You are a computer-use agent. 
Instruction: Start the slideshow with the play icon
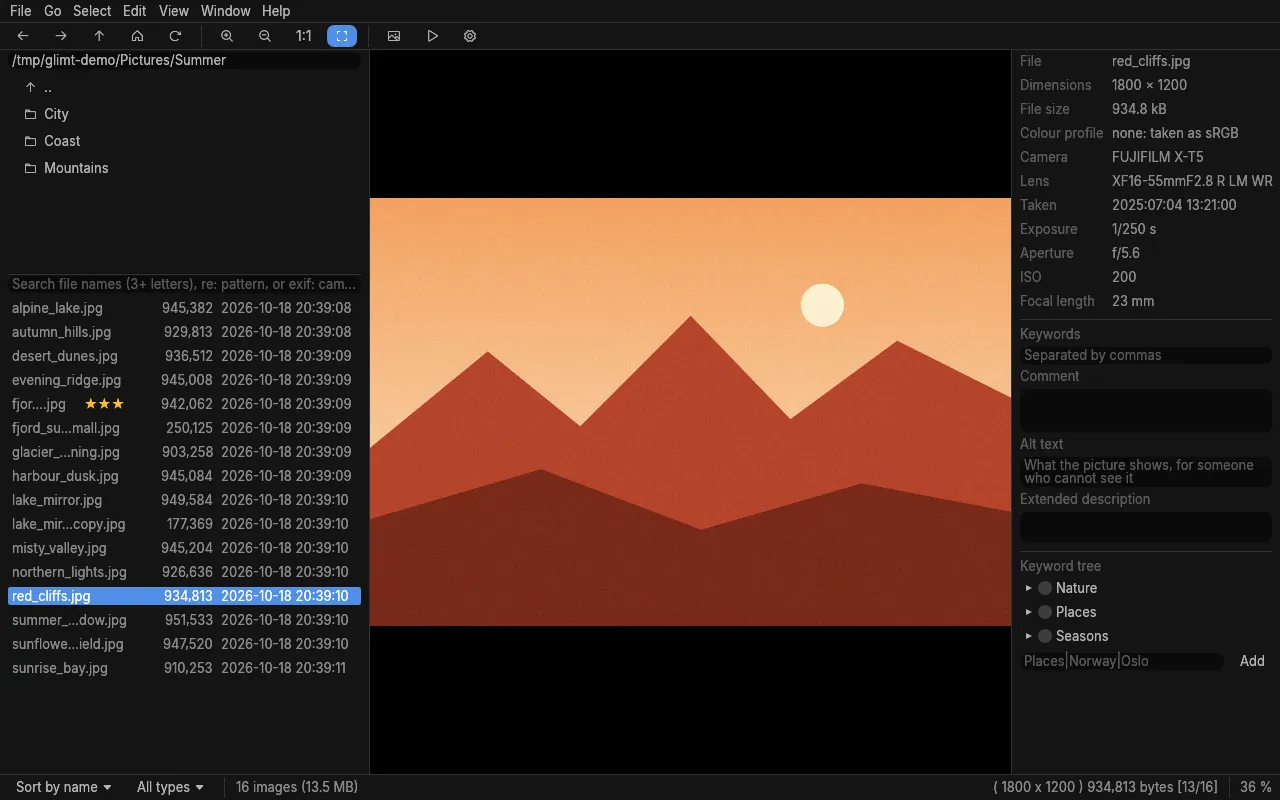point(432,36)
